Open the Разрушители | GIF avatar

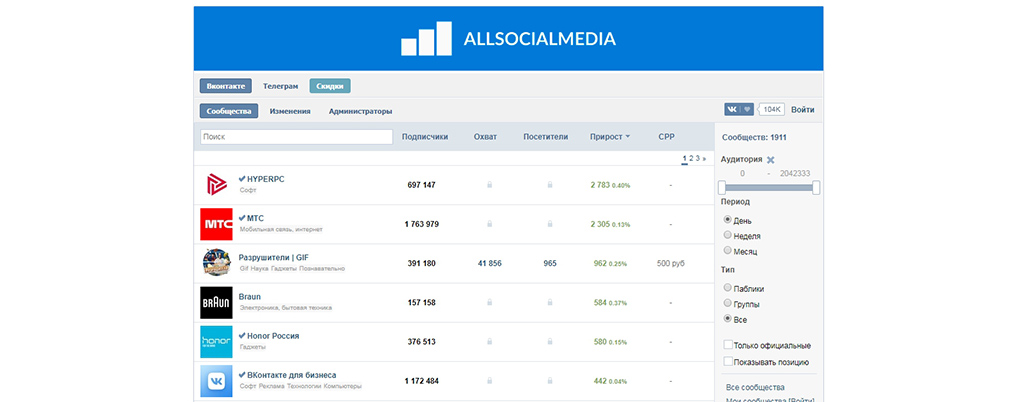coord(216,263)
